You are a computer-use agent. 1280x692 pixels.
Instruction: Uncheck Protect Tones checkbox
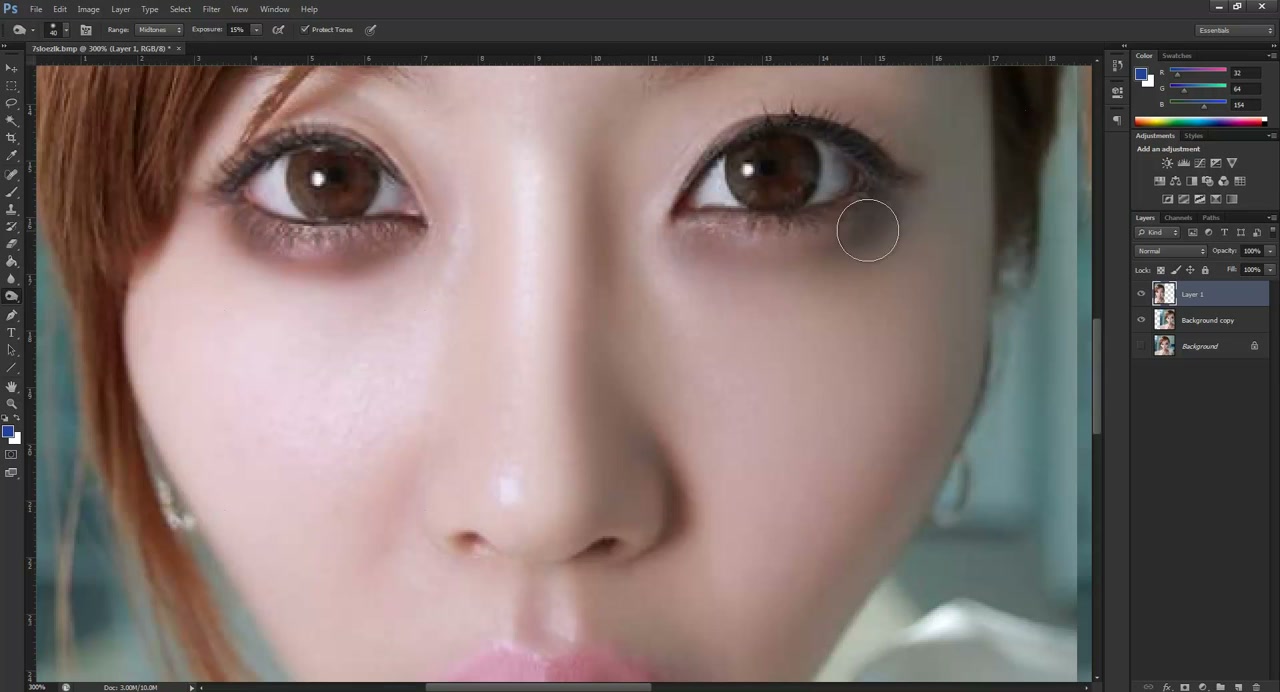[x=305, y=30]
